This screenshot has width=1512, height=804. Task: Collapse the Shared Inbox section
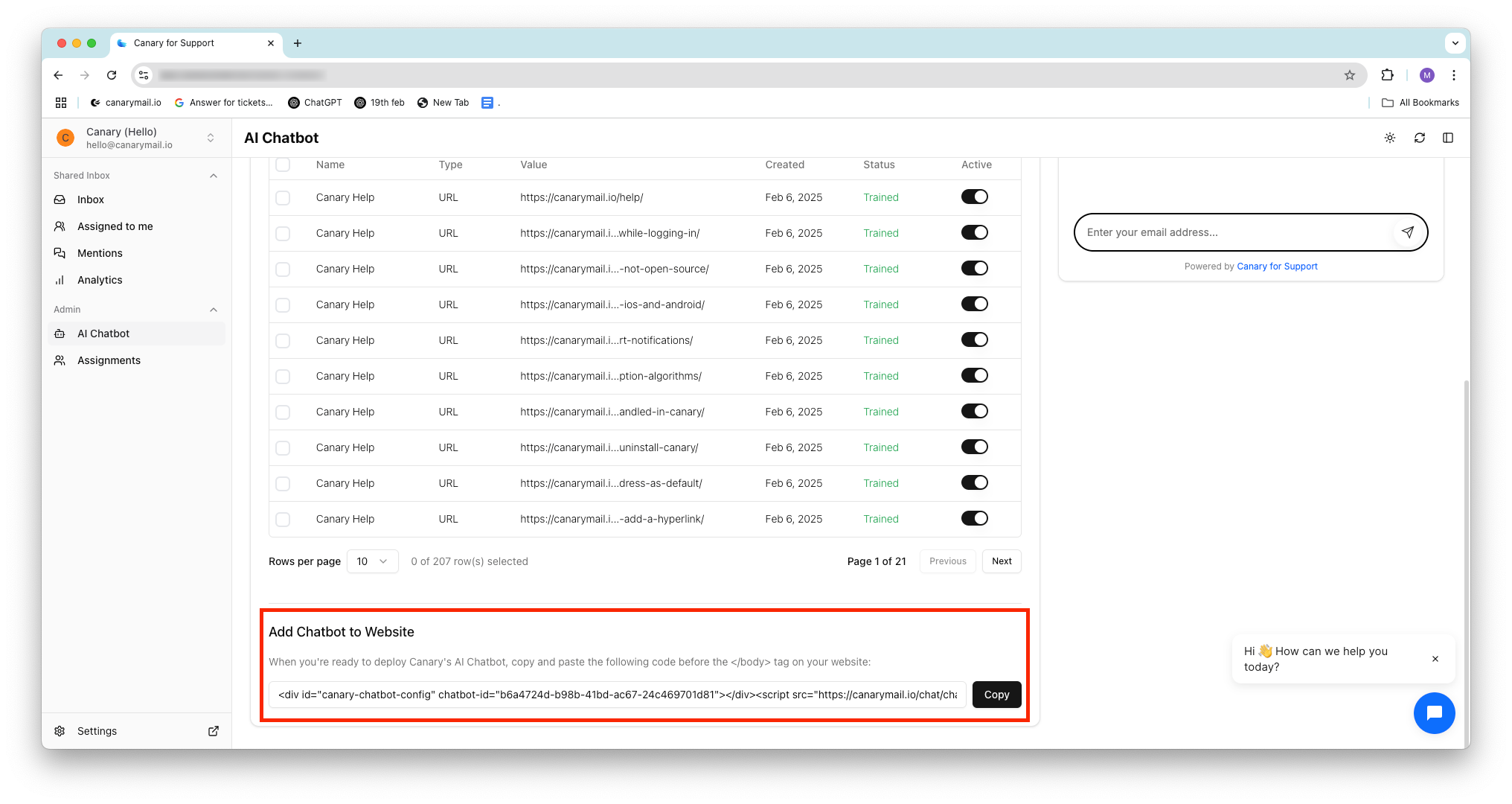coord(214,176)
